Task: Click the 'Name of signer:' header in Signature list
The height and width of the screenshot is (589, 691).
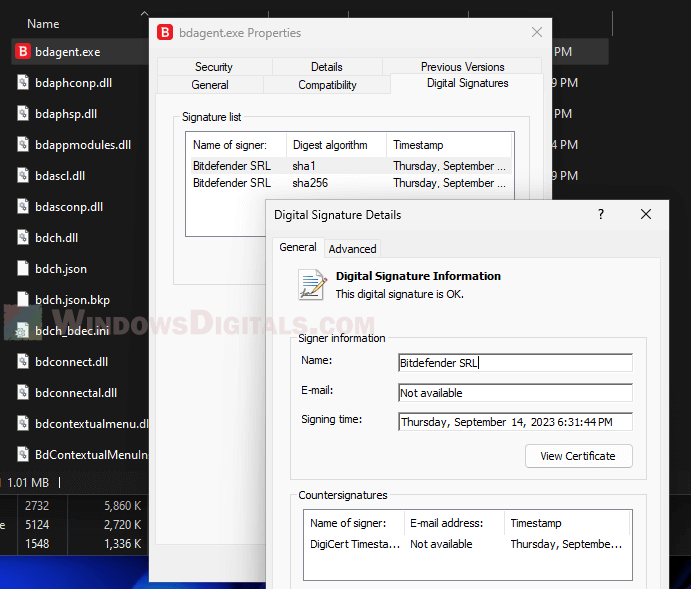Action: 238,145
